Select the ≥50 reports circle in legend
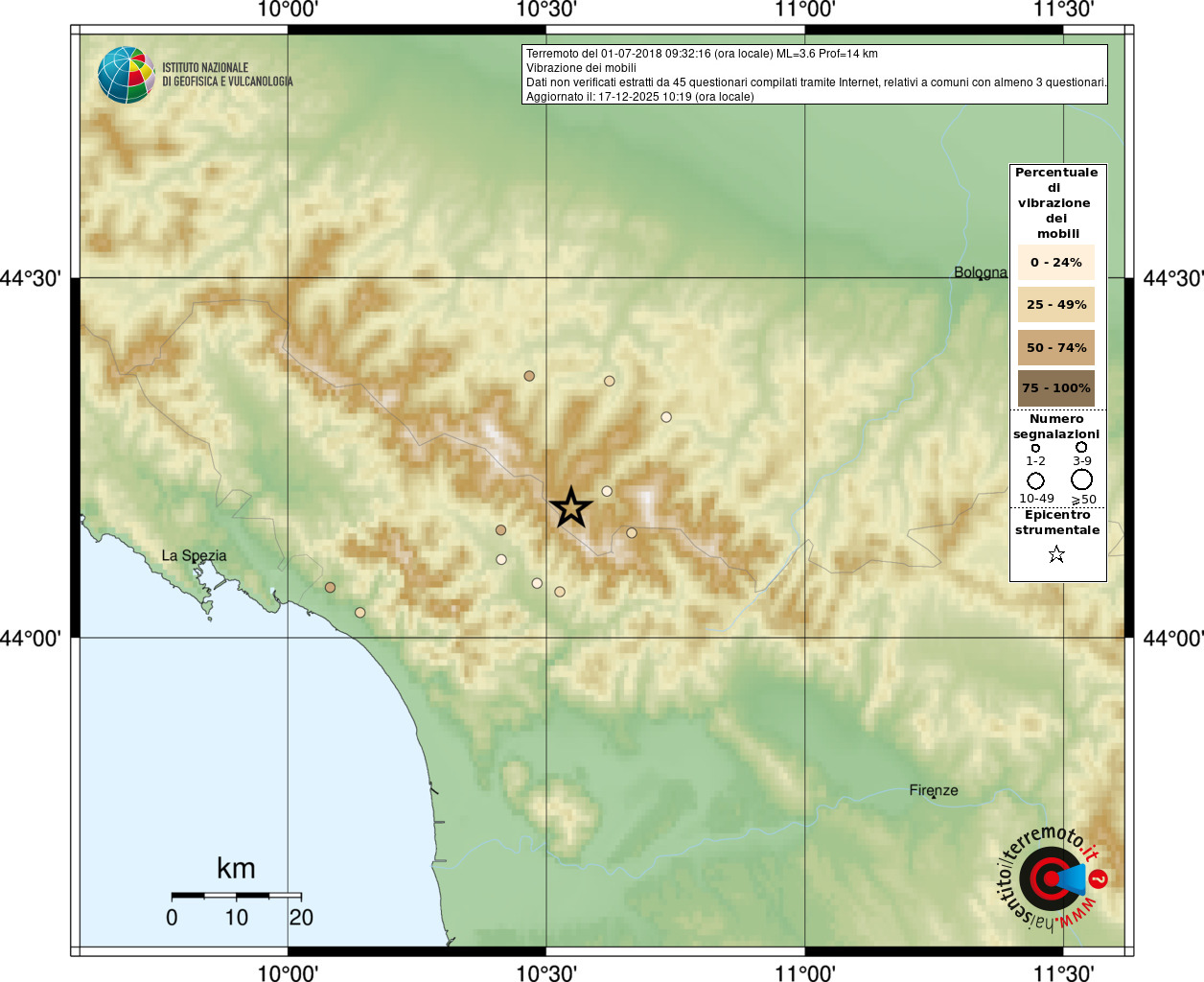1204x982 pixels. (1082, 479)
